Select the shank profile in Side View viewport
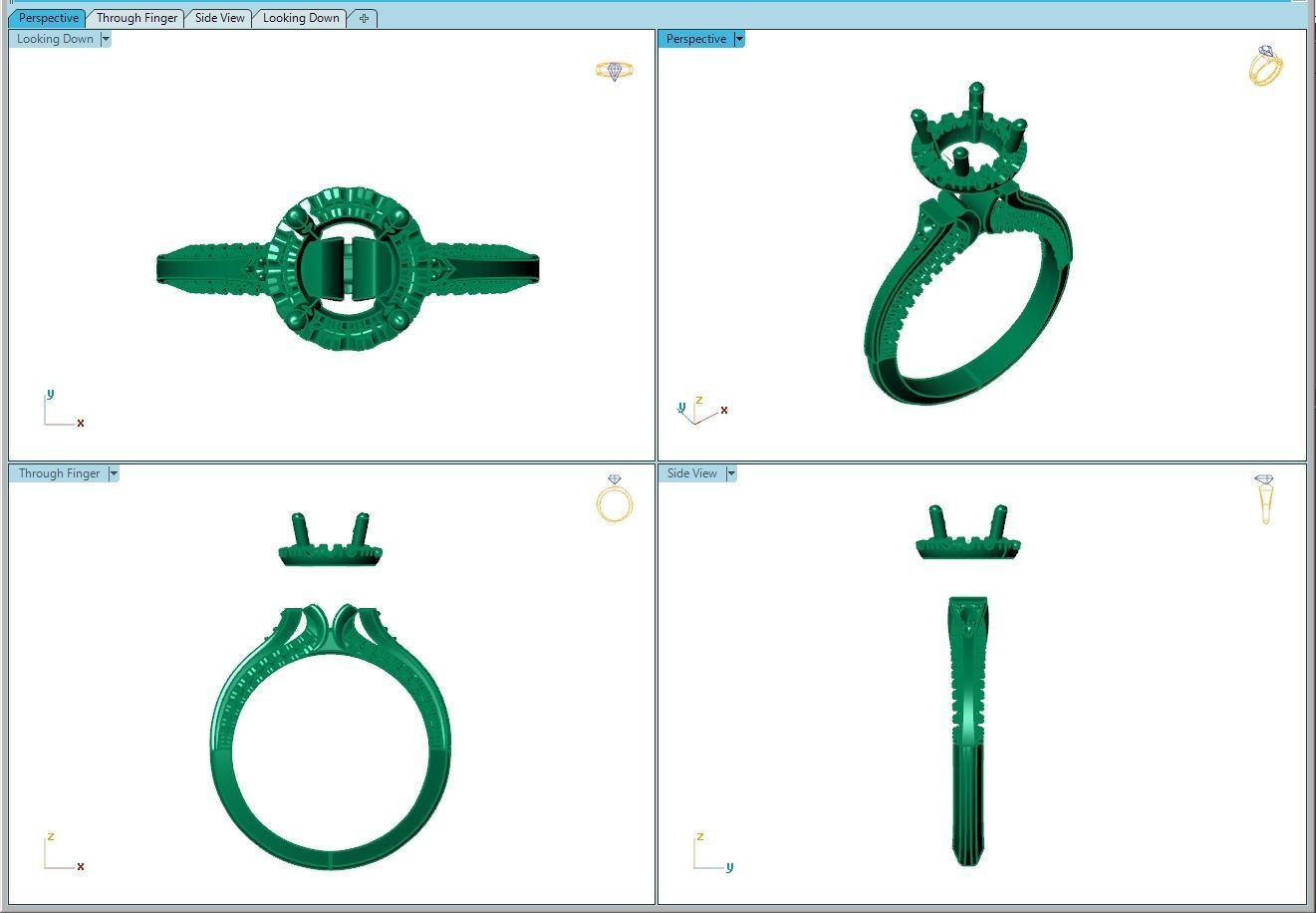Screen dimensions: 1316x913 [x=968, y=731]
